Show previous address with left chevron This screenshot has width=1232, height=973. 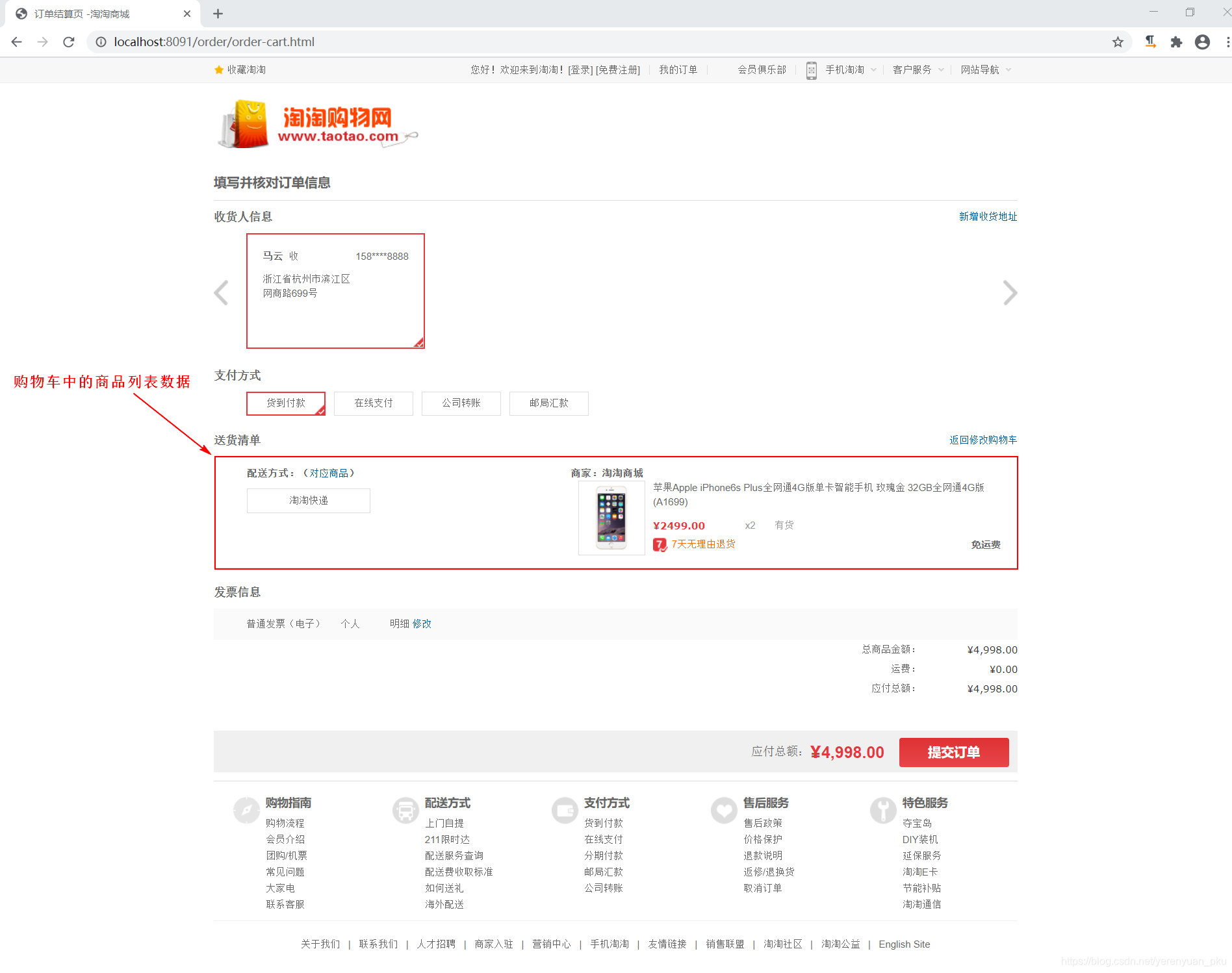221,292
